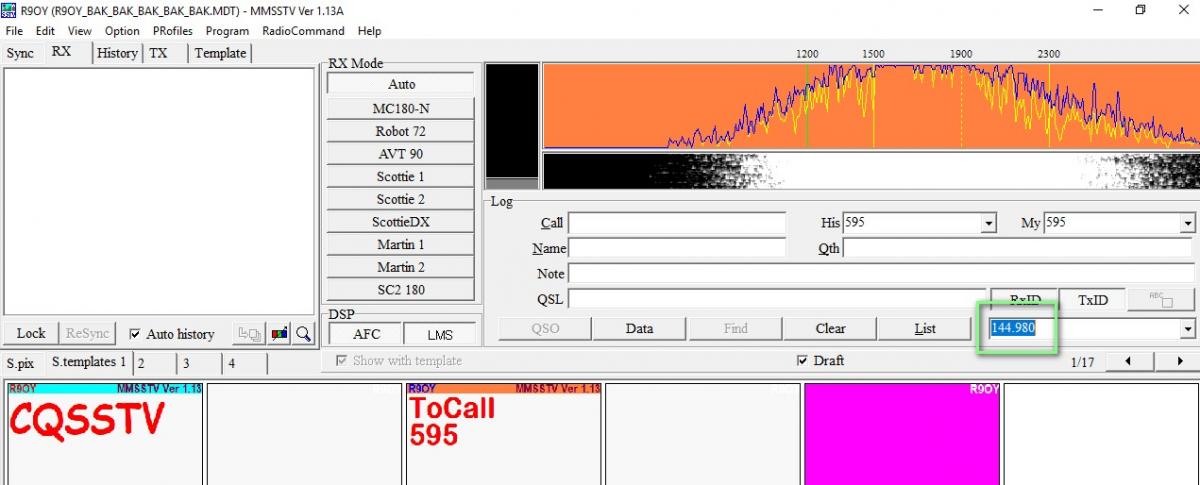Open the RadioCommand menu

(x=303, y=31)
